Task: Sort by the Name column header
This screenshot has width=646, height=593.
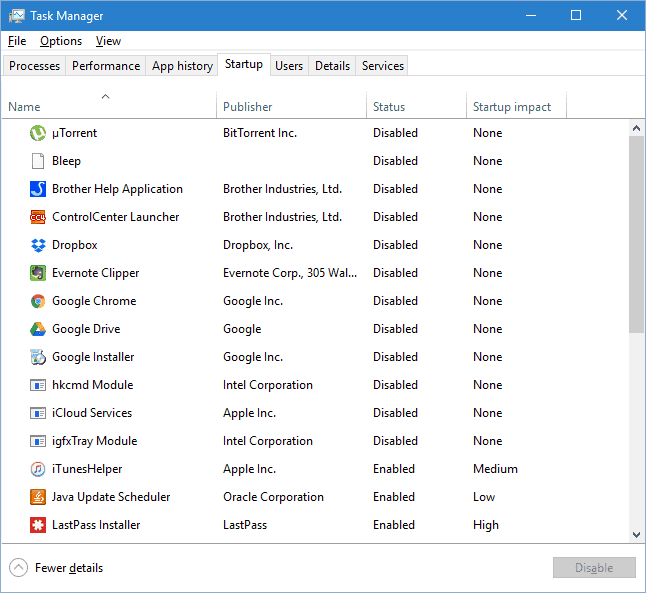Action: 109,105
